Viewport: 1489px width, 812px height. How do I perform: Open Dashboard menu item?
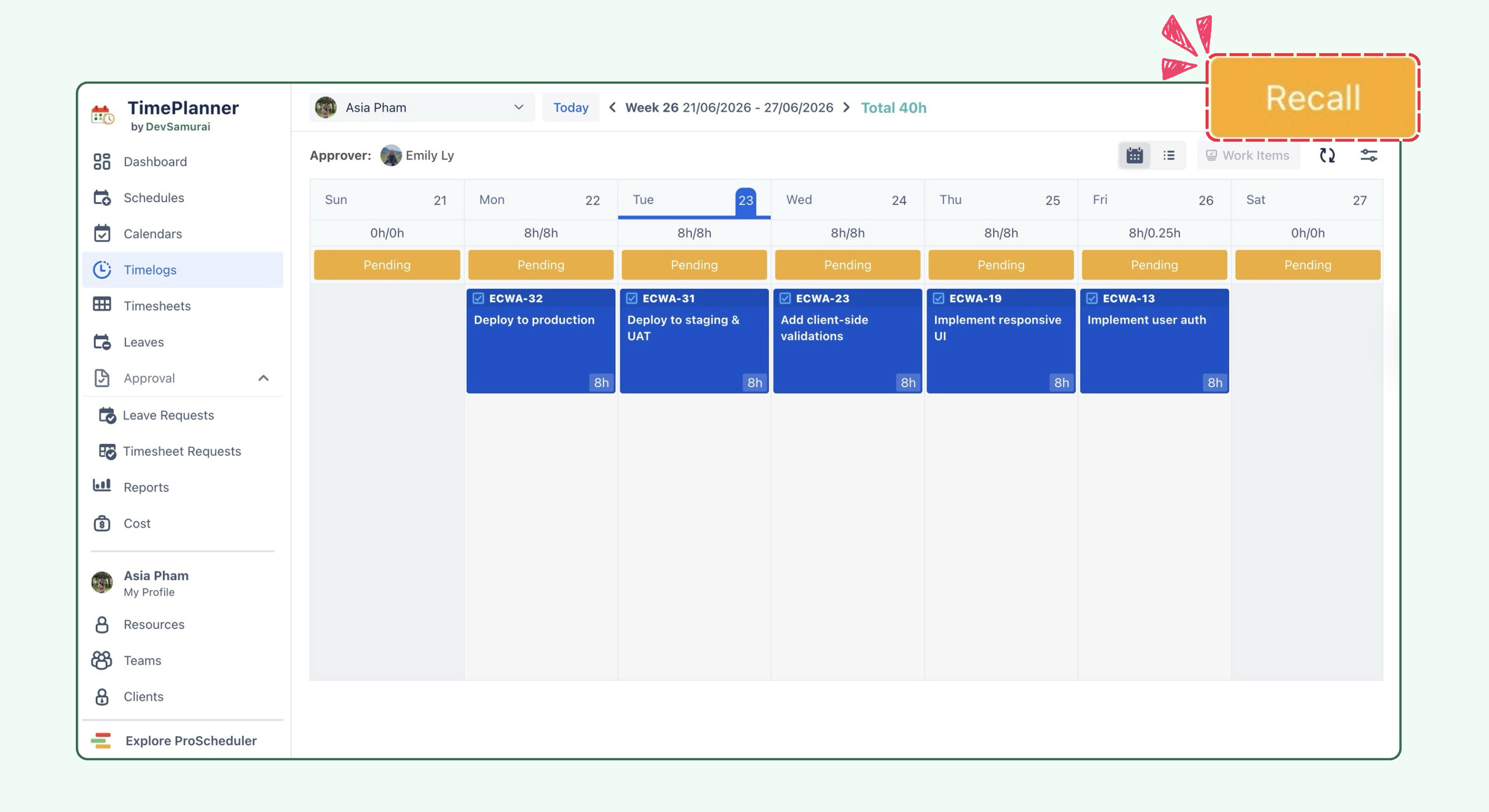182,161
